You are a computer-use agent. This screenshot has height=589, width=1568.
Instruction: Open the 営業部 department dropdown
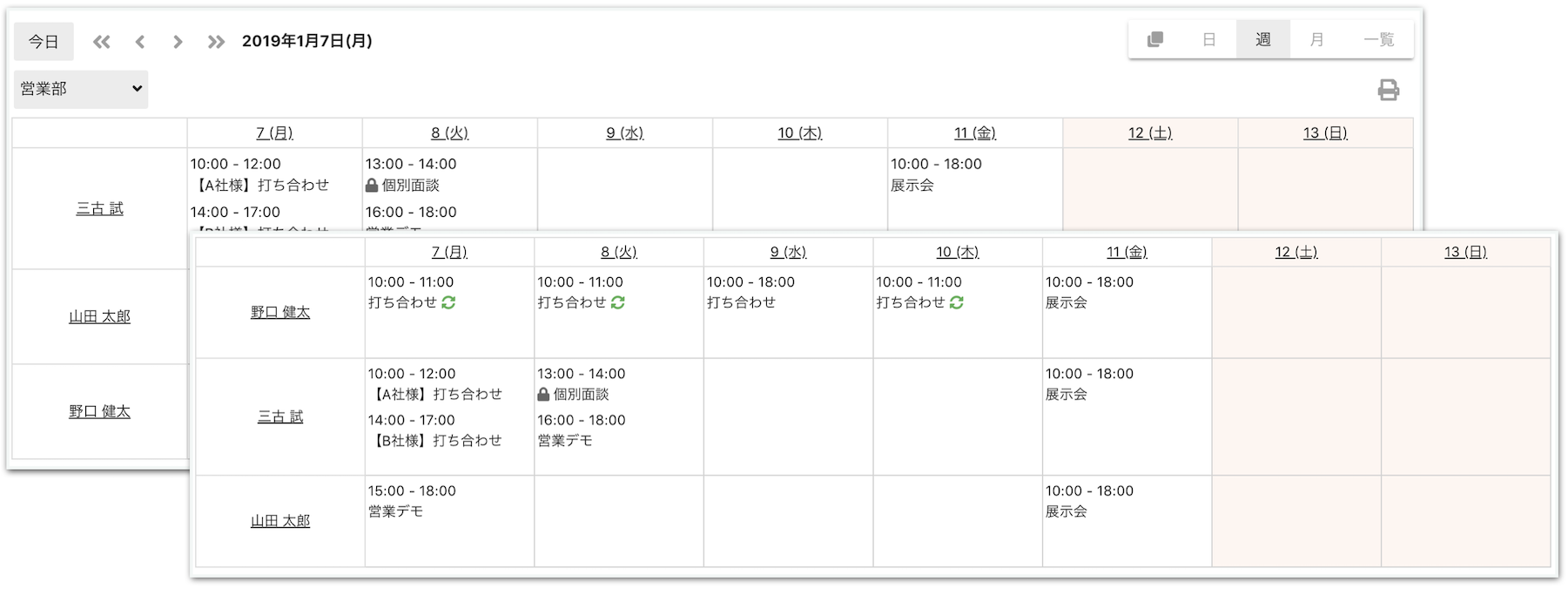(x=81, y=89)
